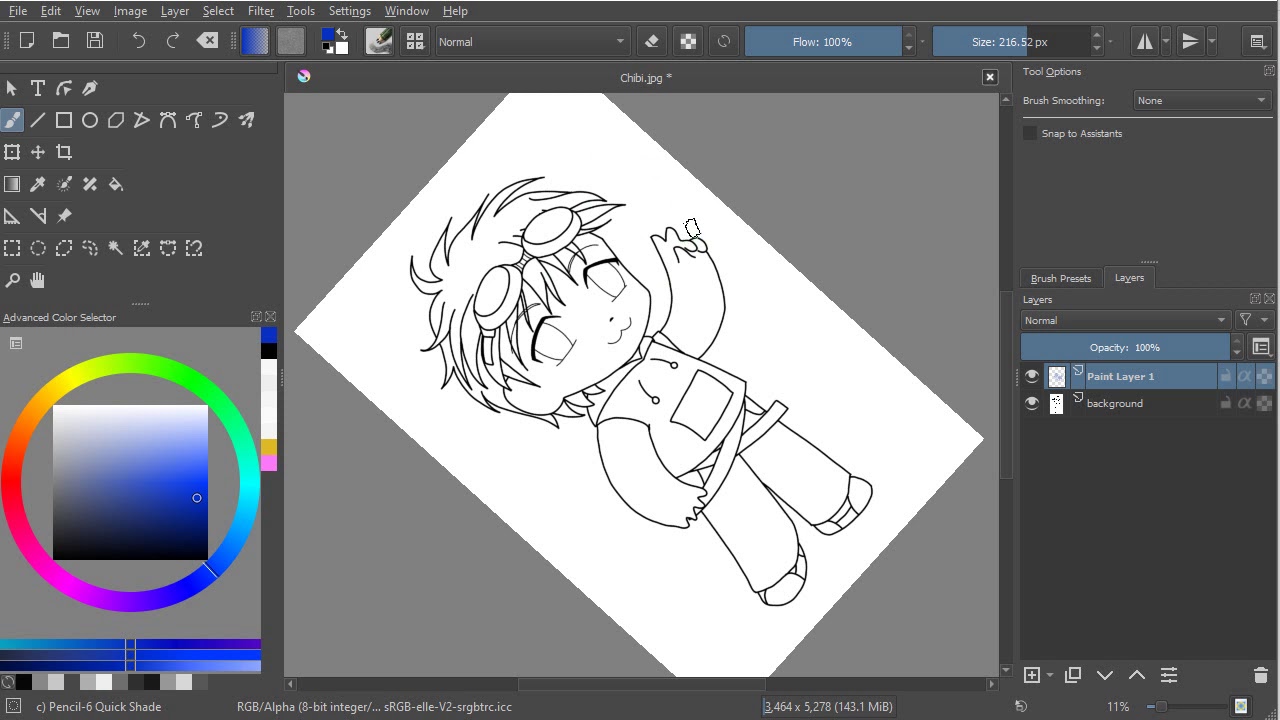This screenshot has width=1280, height=720.
Task: Open the brush presets chooser grid icon
Action: (x=415, y=41)
